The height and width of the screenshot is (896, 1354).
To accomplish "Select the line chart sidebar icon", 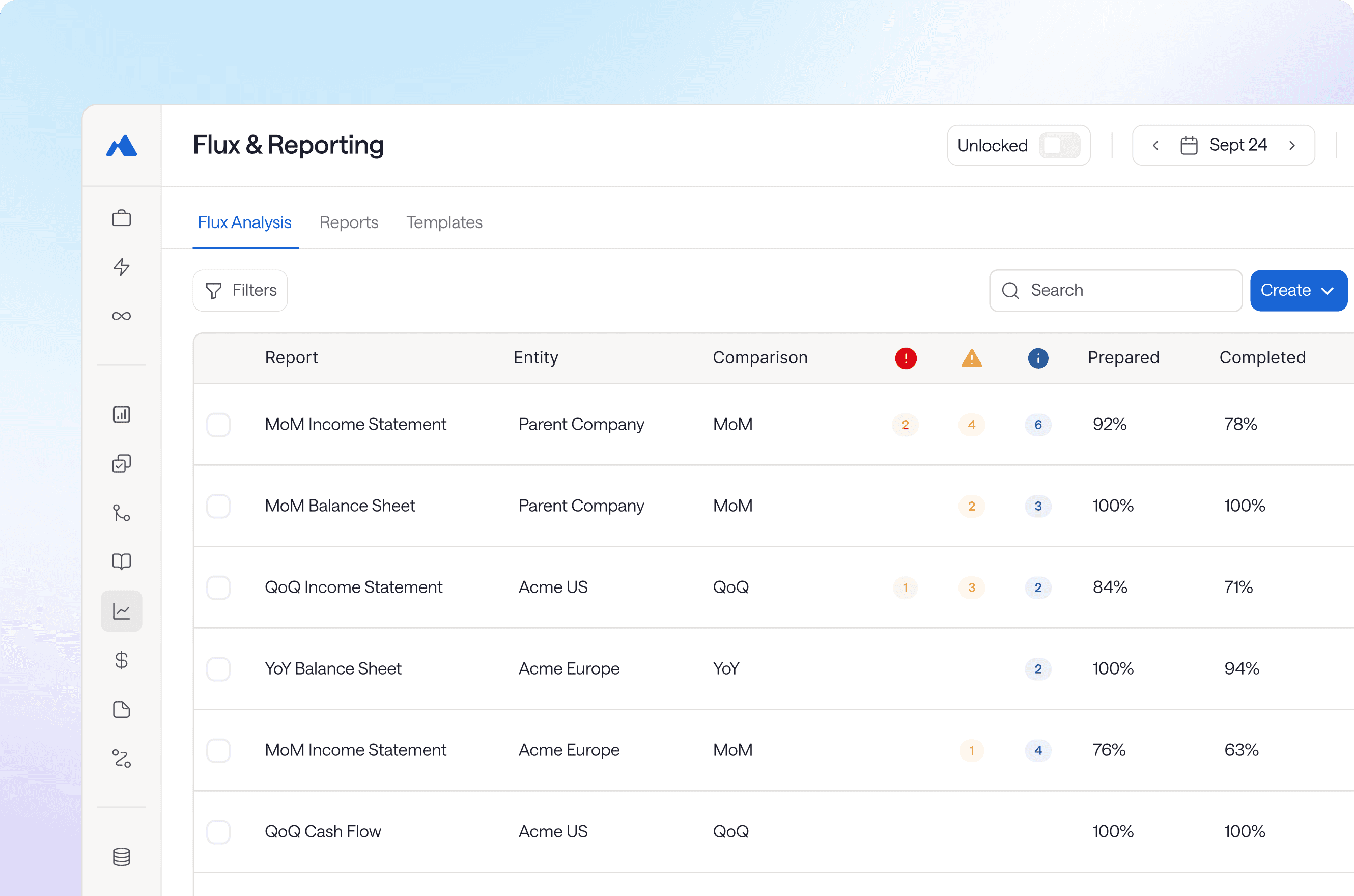I will (122, 611).
